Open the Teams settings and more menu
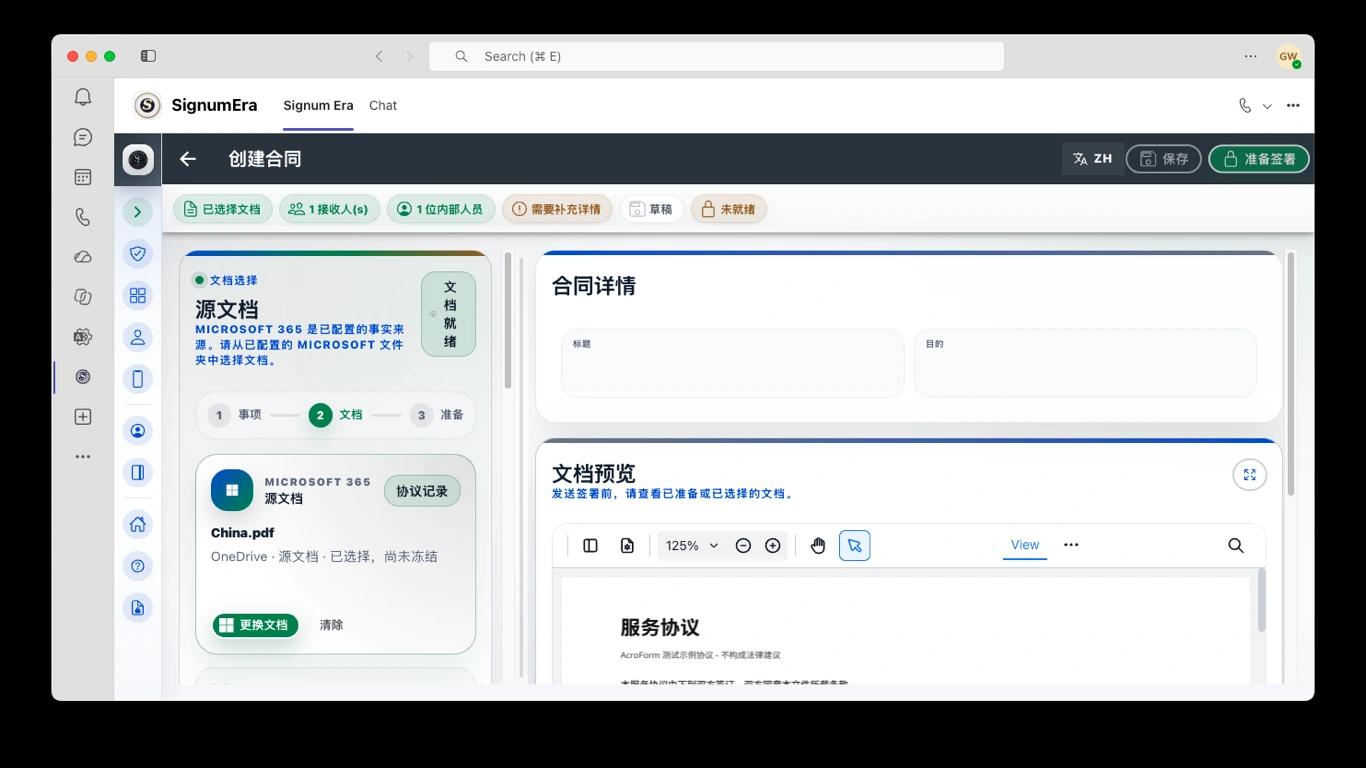 click(x=1250, y=56)
